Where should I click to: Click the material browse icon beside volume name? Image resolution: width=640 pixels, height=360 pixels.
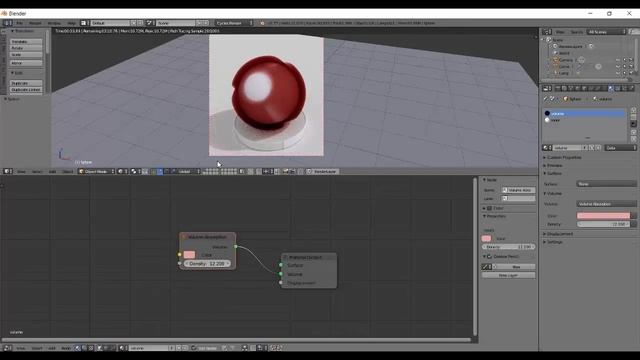tap(547, 148)
